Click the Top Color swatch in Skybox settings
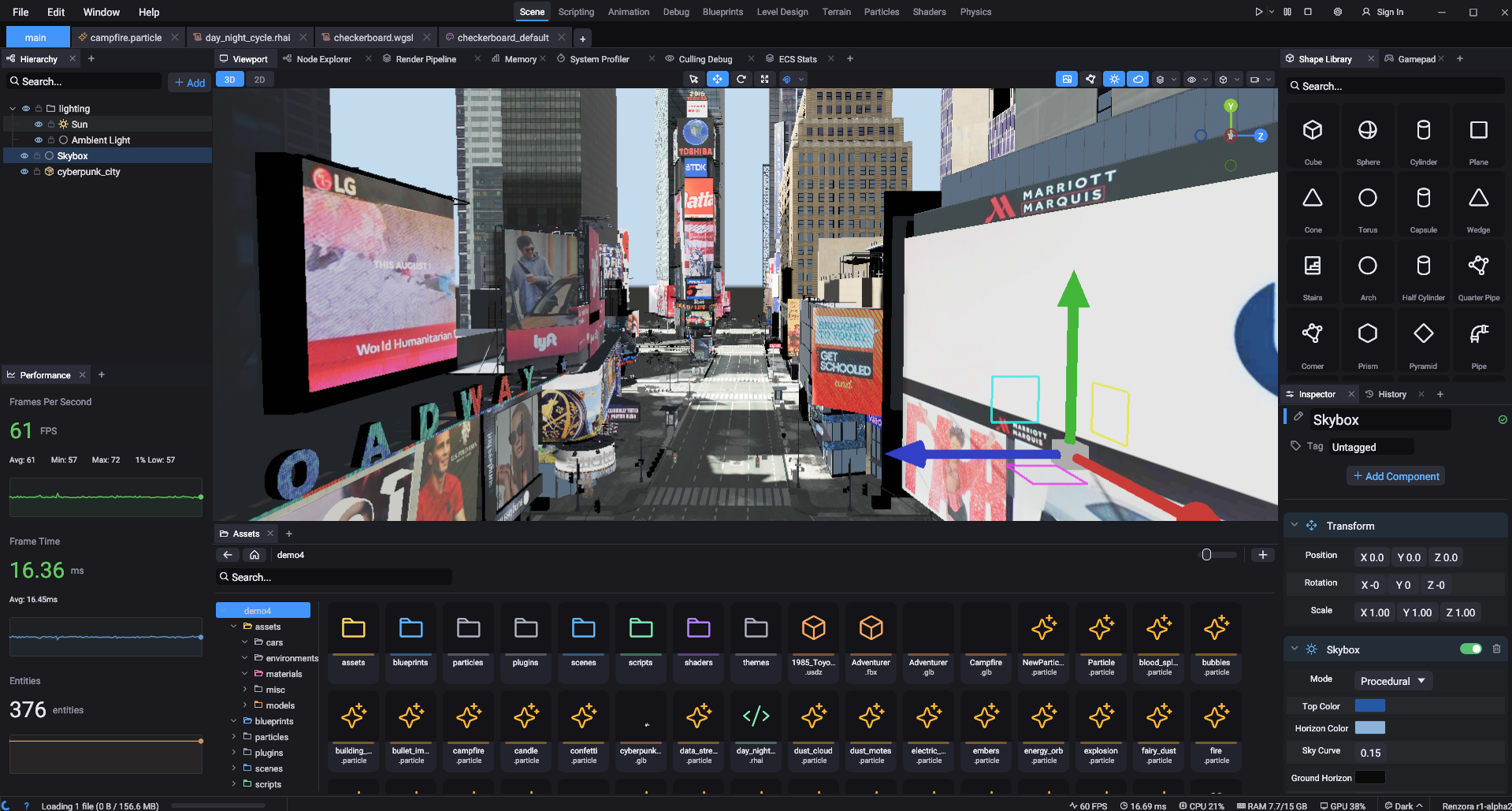 point(1370,705)
